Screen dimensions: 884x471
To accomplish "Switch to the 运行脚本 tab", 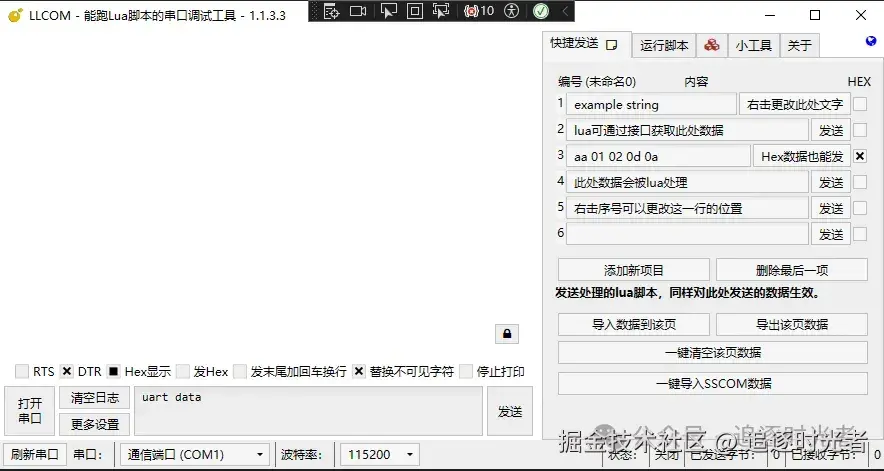I will click(664, 46).
